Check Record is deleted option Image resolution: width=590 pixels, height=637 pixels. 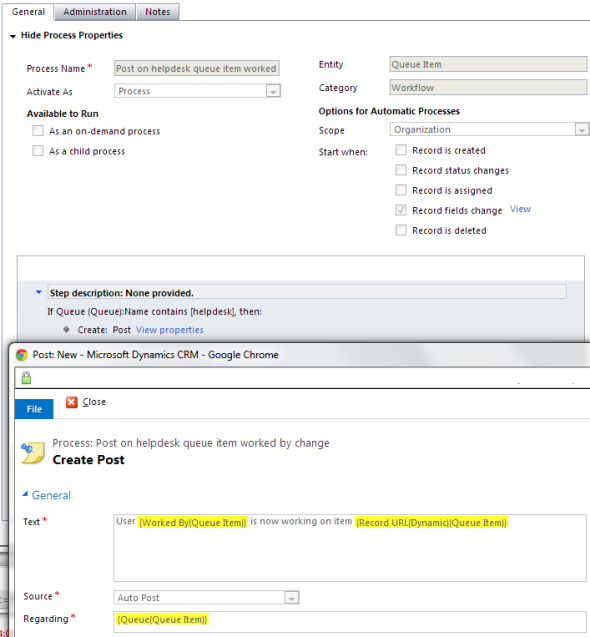(x=401, y=230)
